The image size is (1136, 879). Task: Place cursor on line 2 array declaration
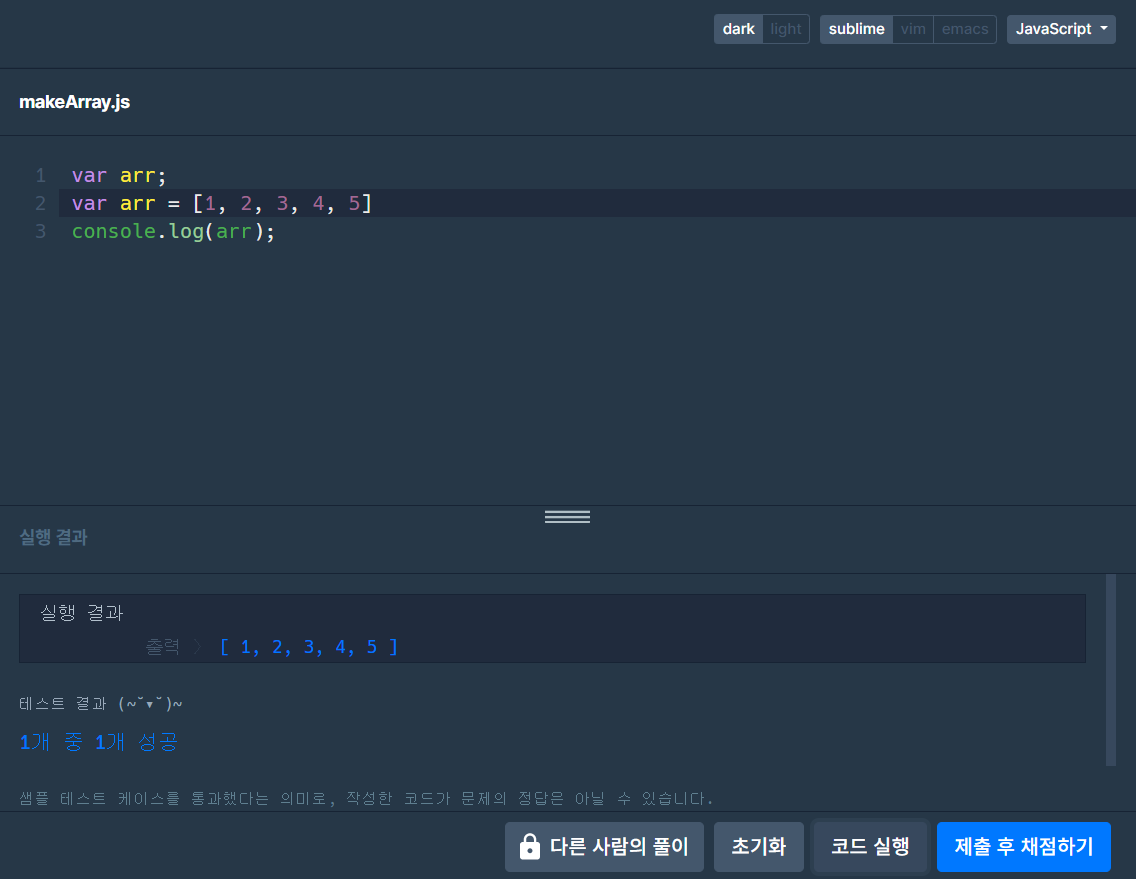[222, 203]
